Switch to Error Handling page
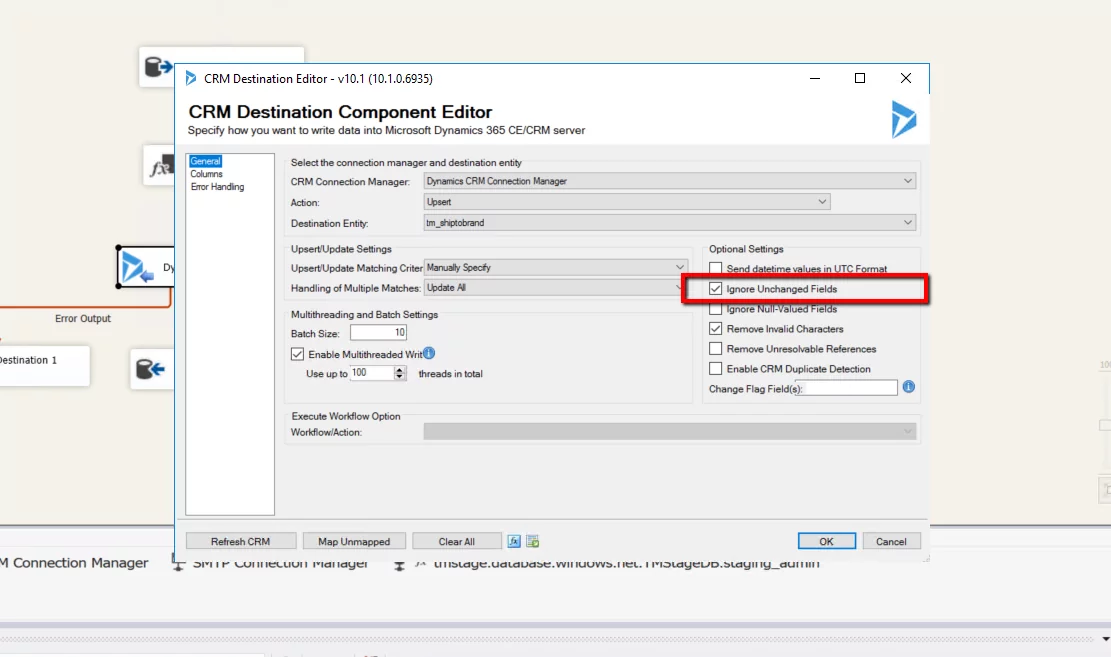Screen dimensions: 1111x657 [218, 187]
